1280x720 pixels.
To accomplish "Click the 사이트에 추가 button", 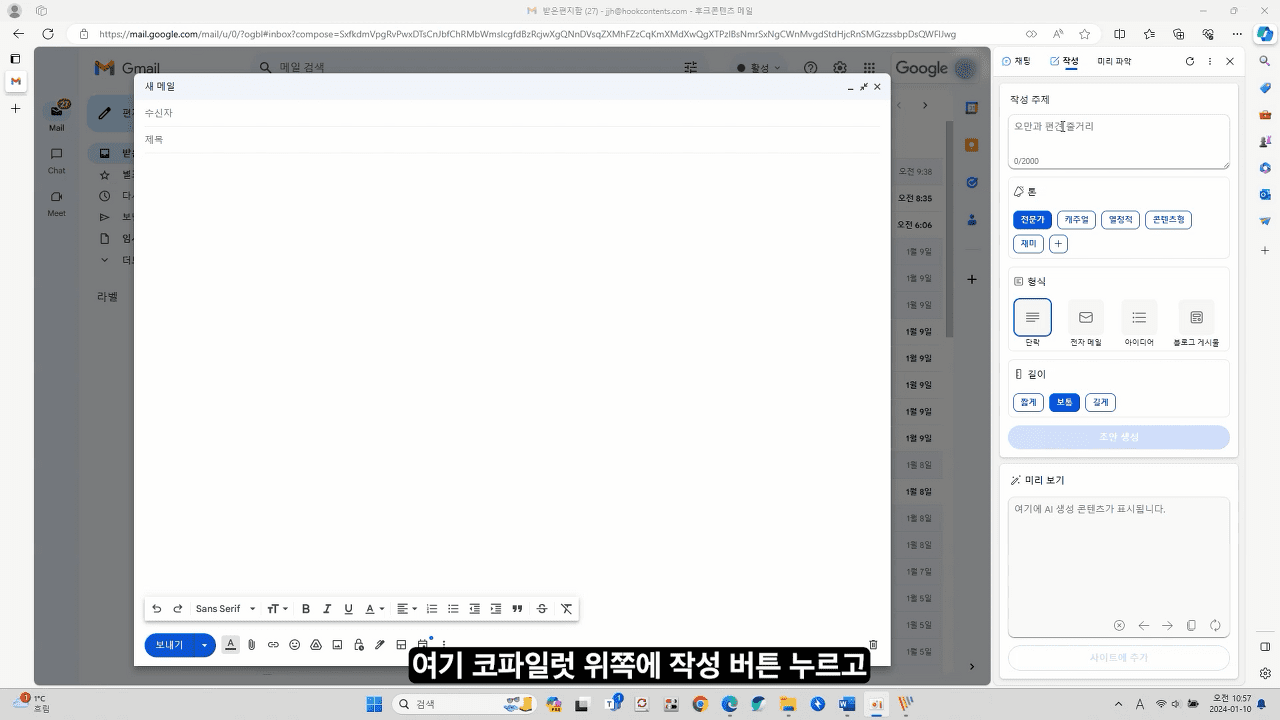I will 1118,657.
